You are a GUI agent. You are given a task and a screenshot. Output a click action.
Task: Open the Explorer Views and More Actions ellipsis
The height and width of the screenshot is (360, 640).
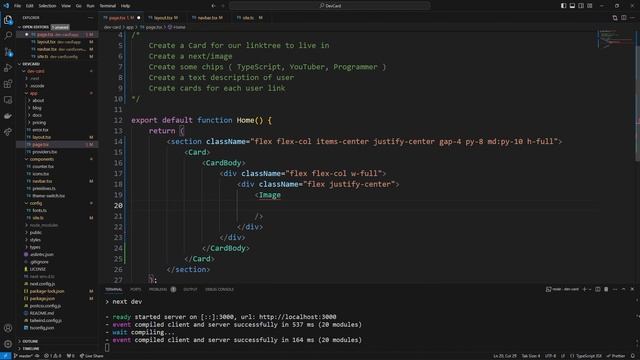[x=90, y=18]
